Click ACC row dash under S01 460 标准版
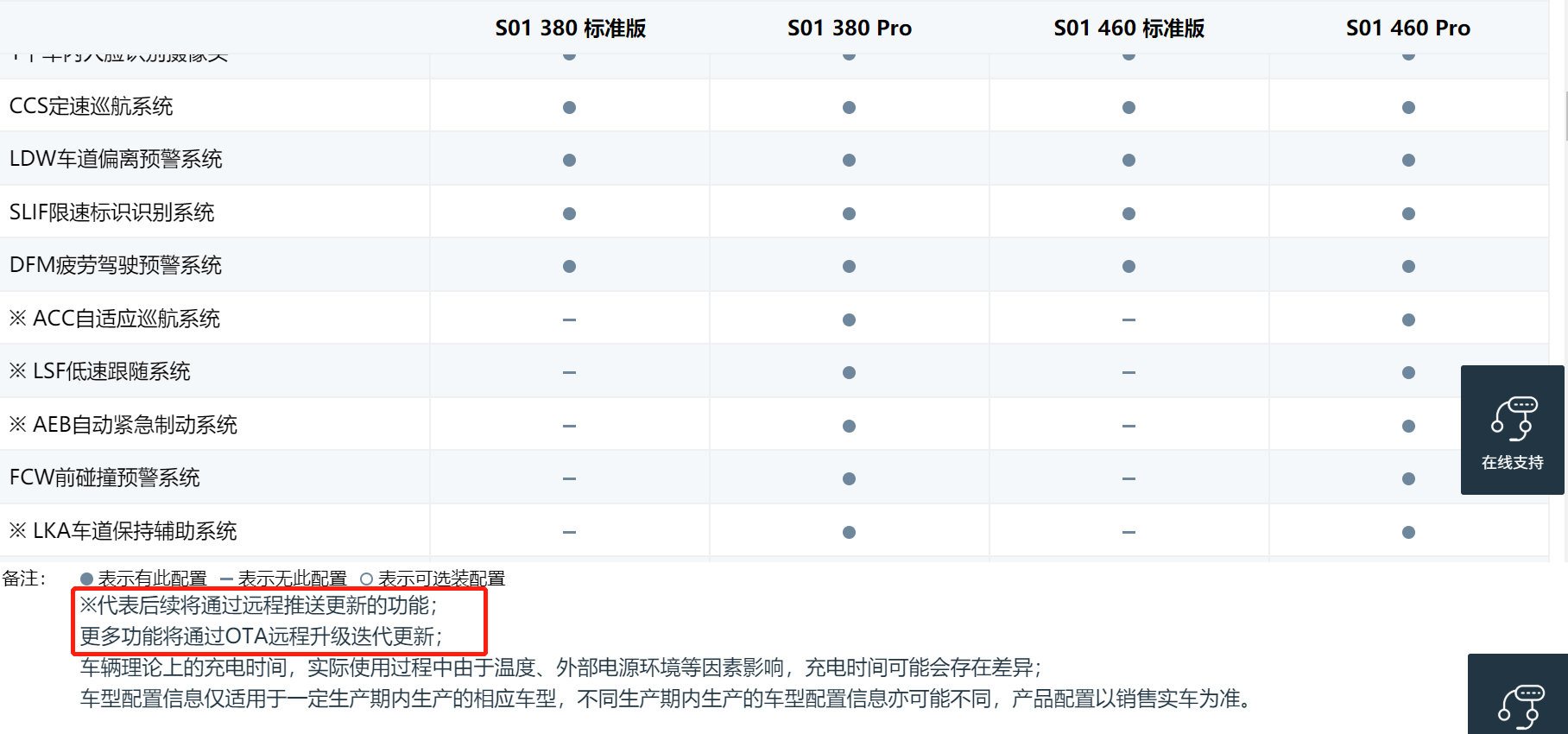 [1129, 320]
